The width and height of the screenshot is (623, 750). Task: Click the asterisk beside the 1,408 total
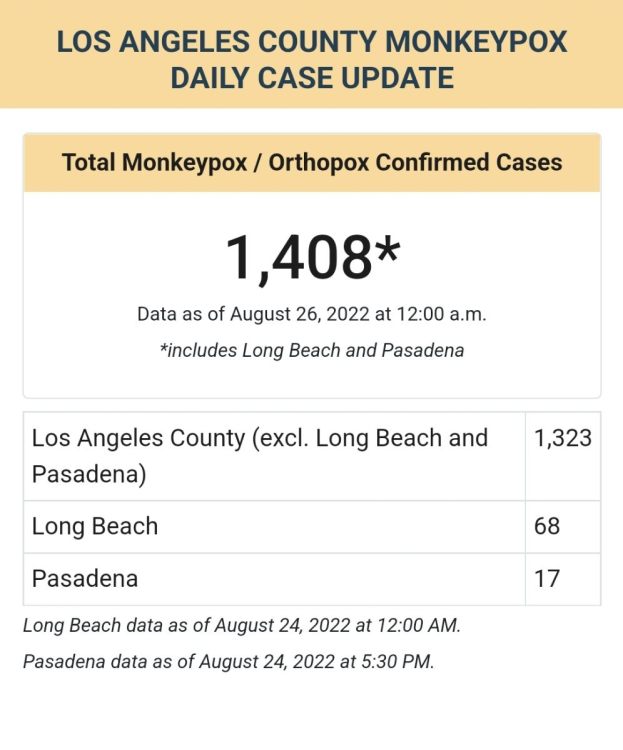386,250
